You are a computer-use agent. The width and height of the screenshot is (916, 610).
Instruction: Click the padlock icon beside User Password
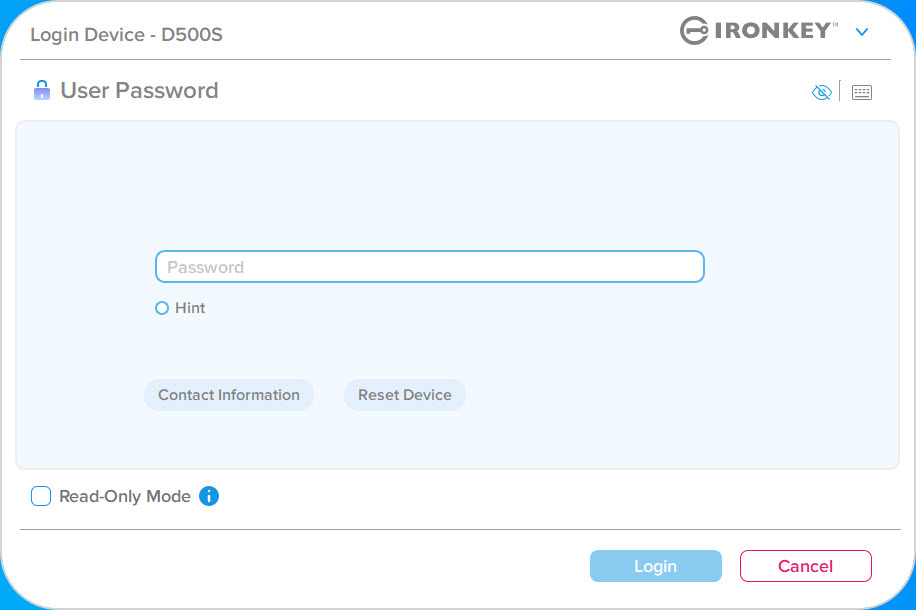tap(42, 90)
